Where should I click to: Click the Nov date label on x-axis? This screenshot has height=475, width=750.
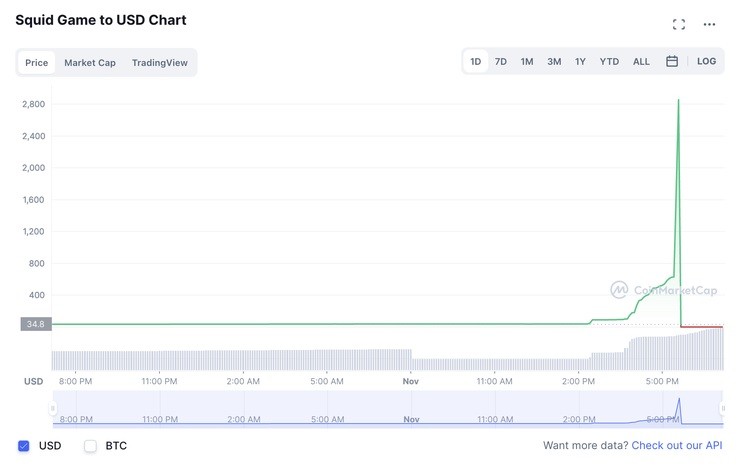tap(410, 381)
